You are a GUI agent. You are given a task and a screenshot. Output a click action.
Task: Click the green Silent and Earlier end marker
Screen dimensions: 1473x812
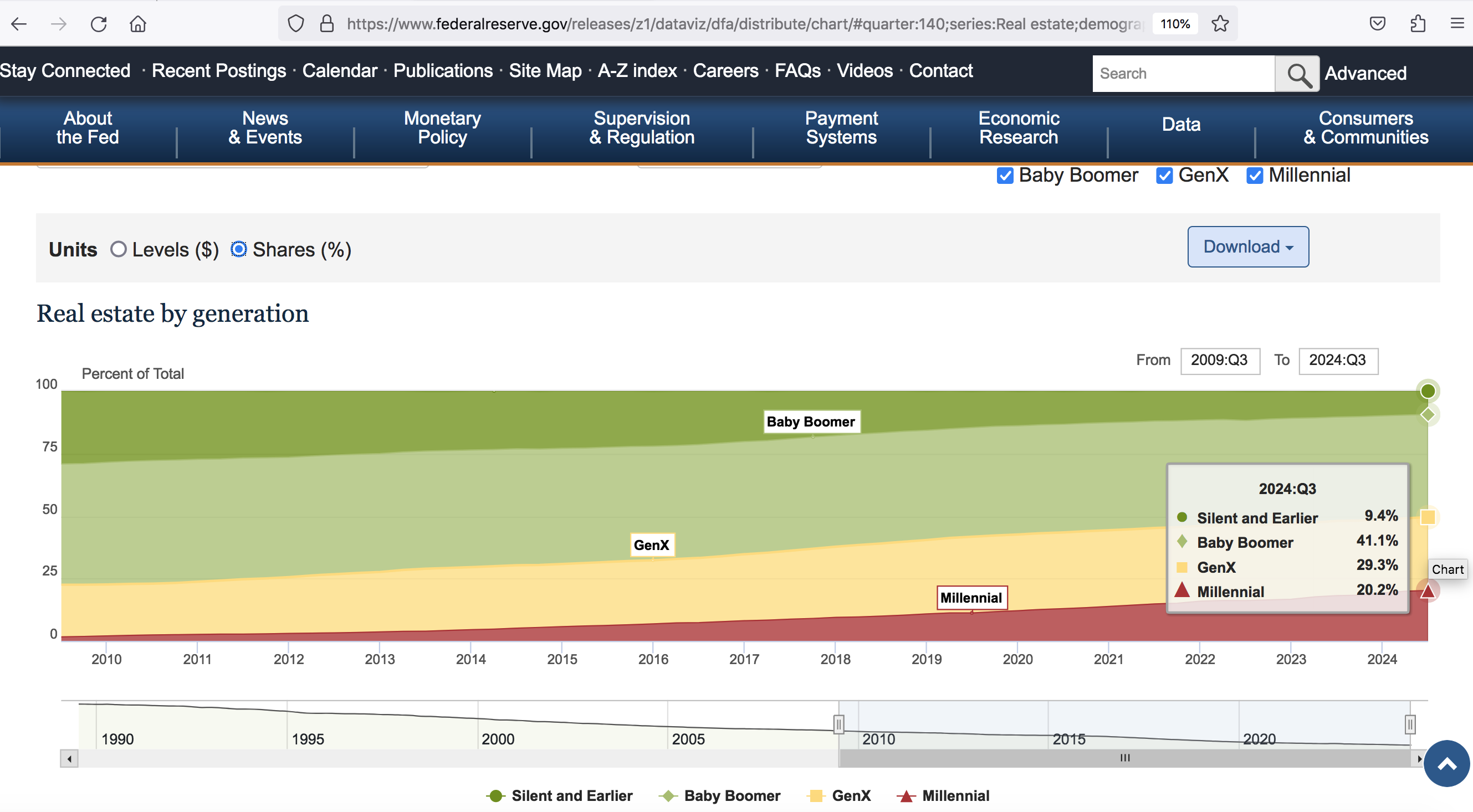[1428, 391]
